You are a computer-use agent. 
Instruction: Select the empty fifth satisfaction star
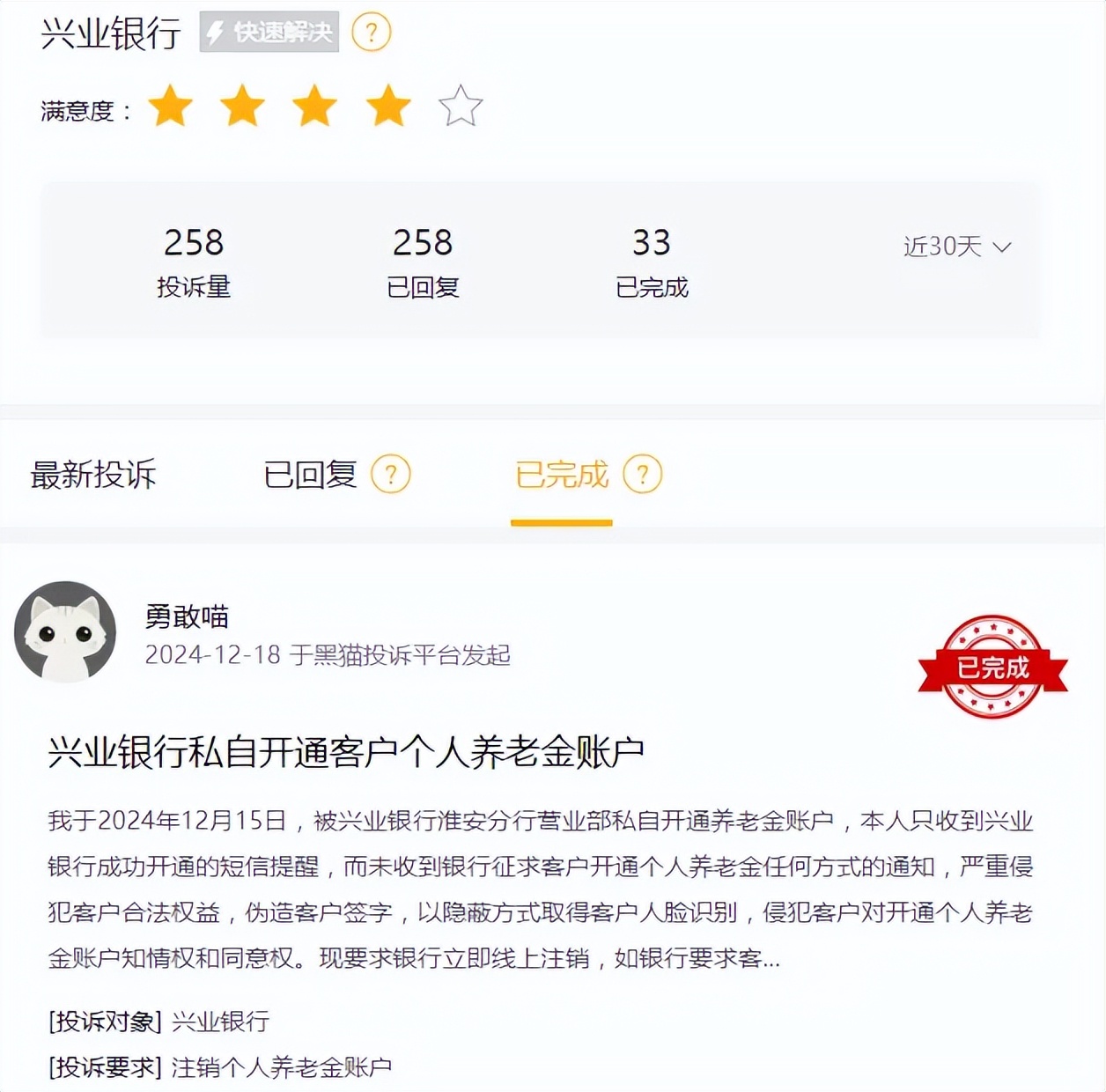[461, 107]
